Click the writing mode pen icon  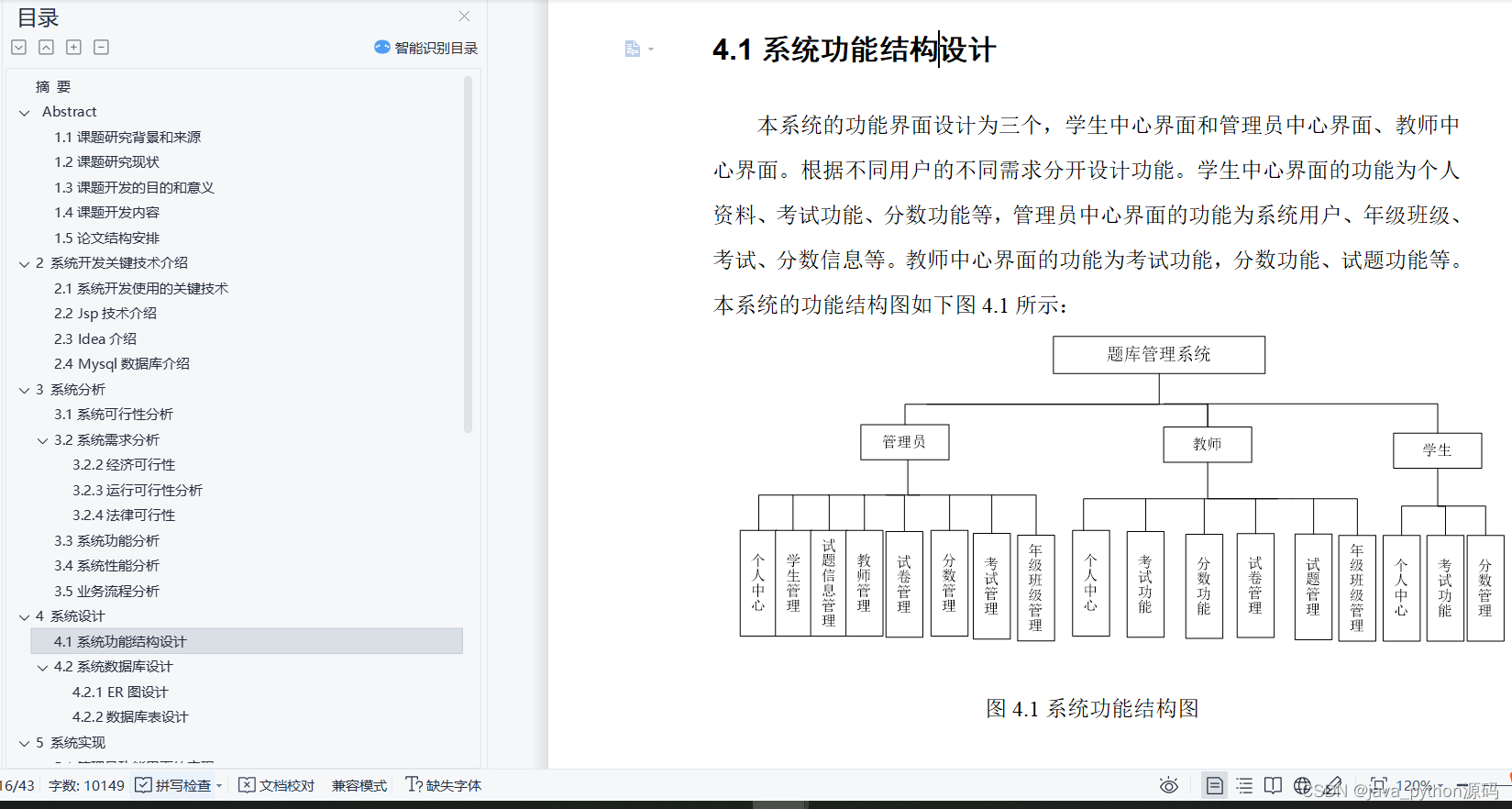point(1333,786)
